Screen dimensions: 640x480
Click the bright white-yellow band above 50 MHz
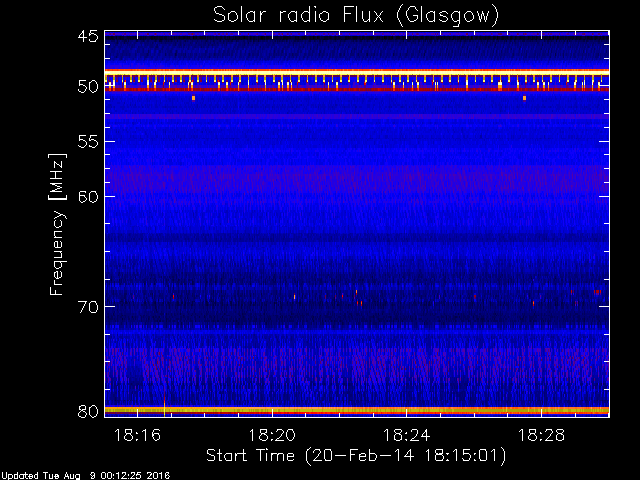357,72
